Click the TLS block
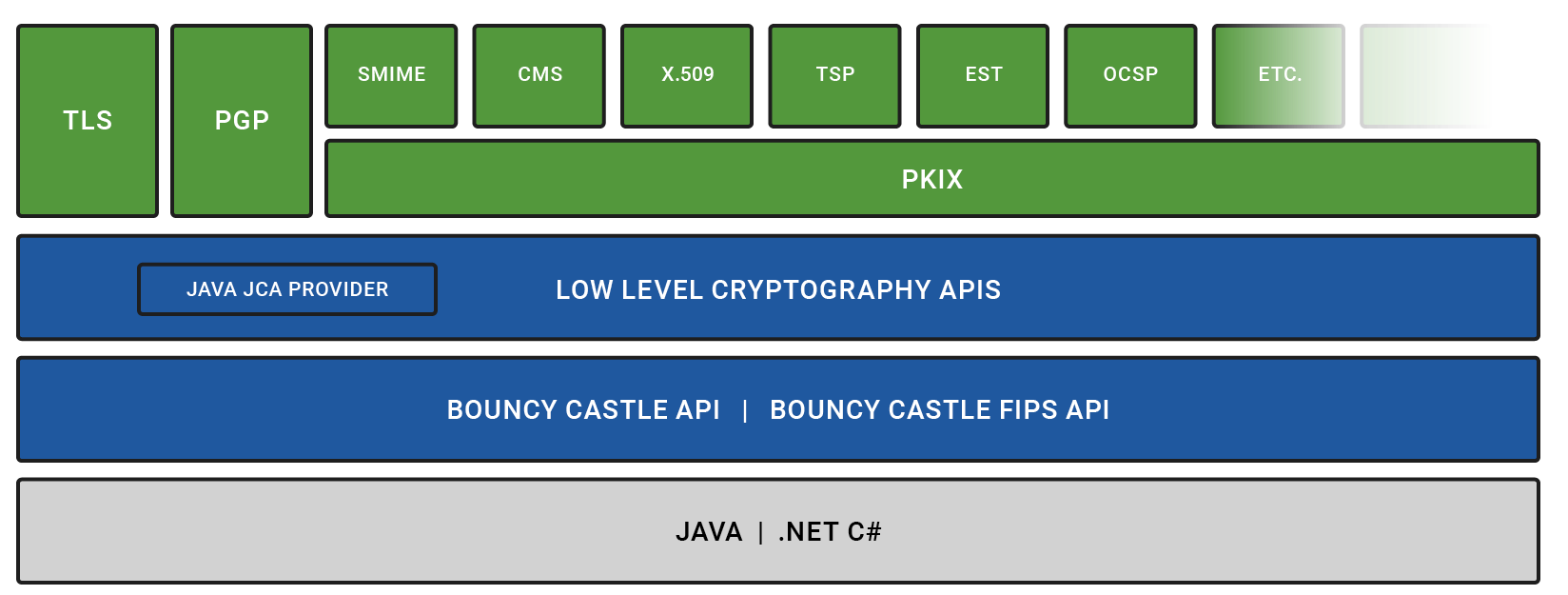 pyautogui.click(x=88, y=121)
